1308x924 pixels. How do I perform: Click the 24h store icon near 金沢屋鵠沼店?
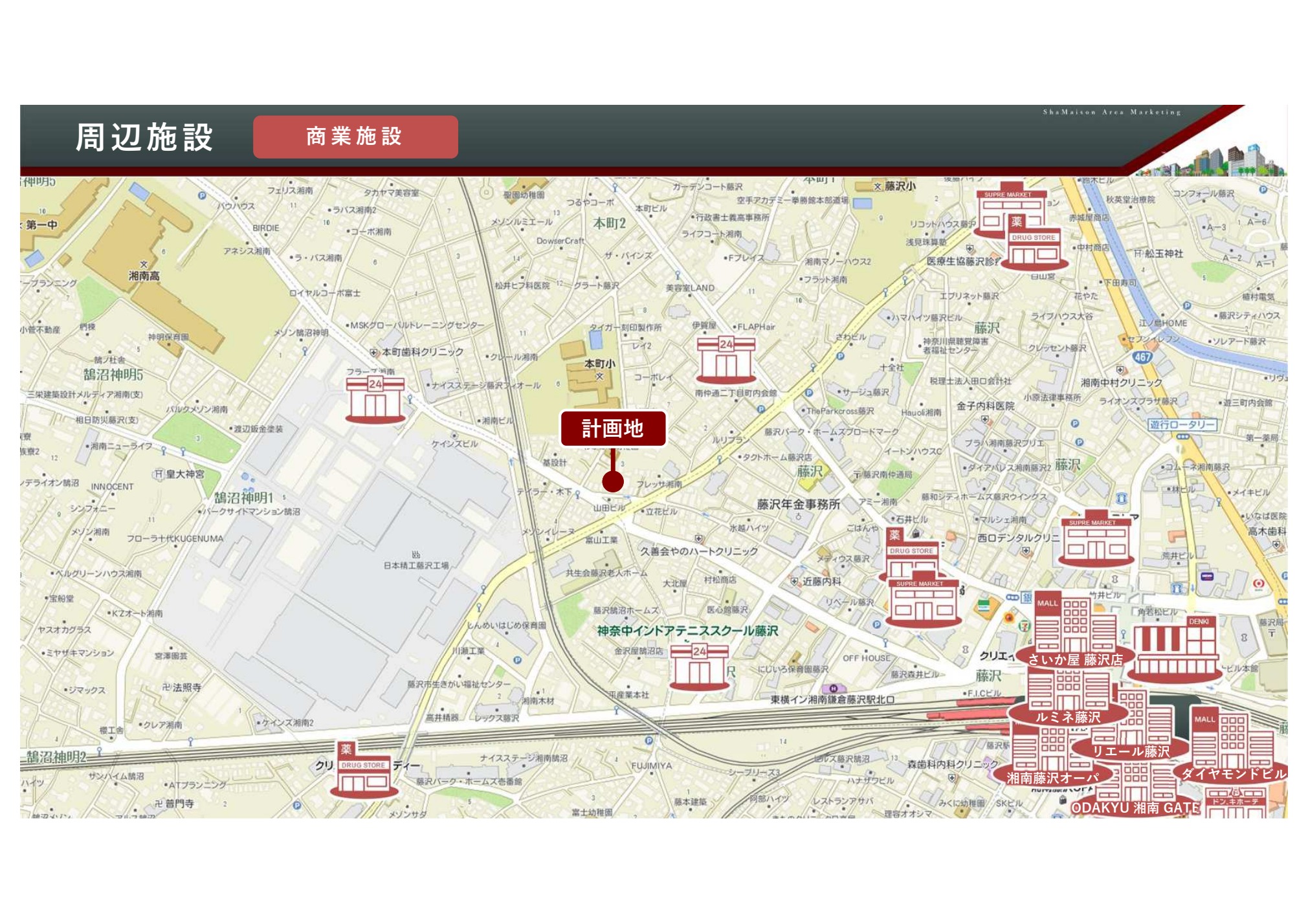pos(700,667)
